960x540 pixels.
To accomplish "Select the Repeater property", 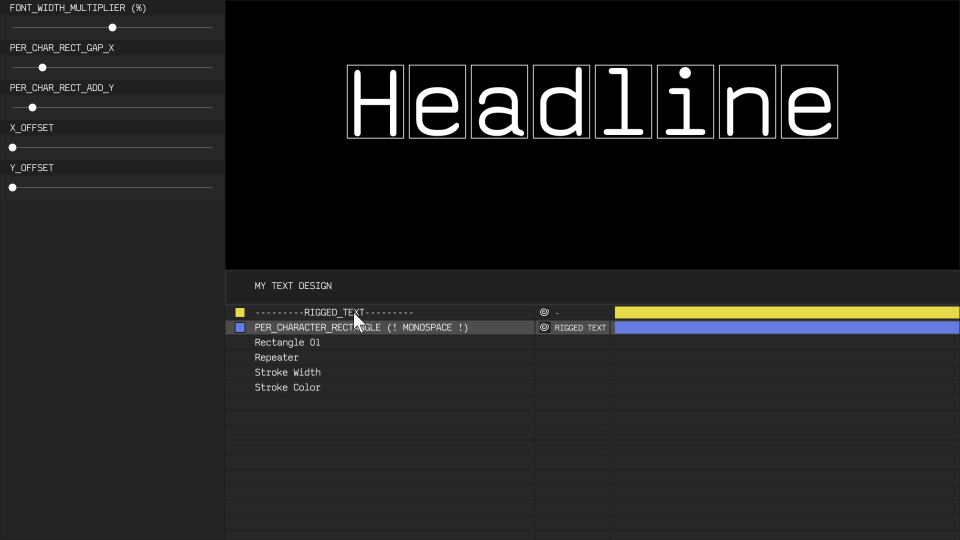I will point(276,358).
